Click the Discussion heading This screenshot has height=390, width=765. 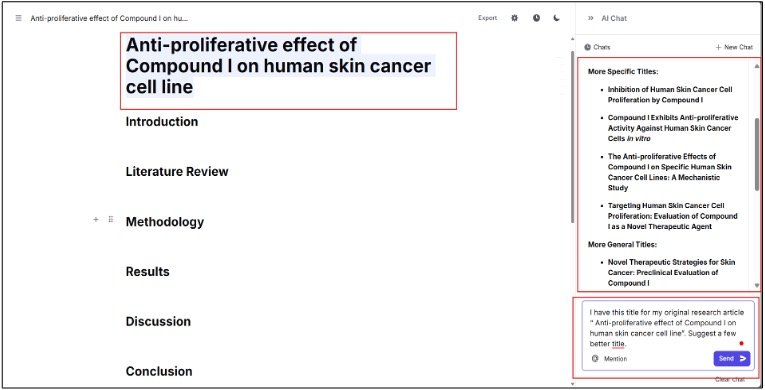tap(158, 321)
